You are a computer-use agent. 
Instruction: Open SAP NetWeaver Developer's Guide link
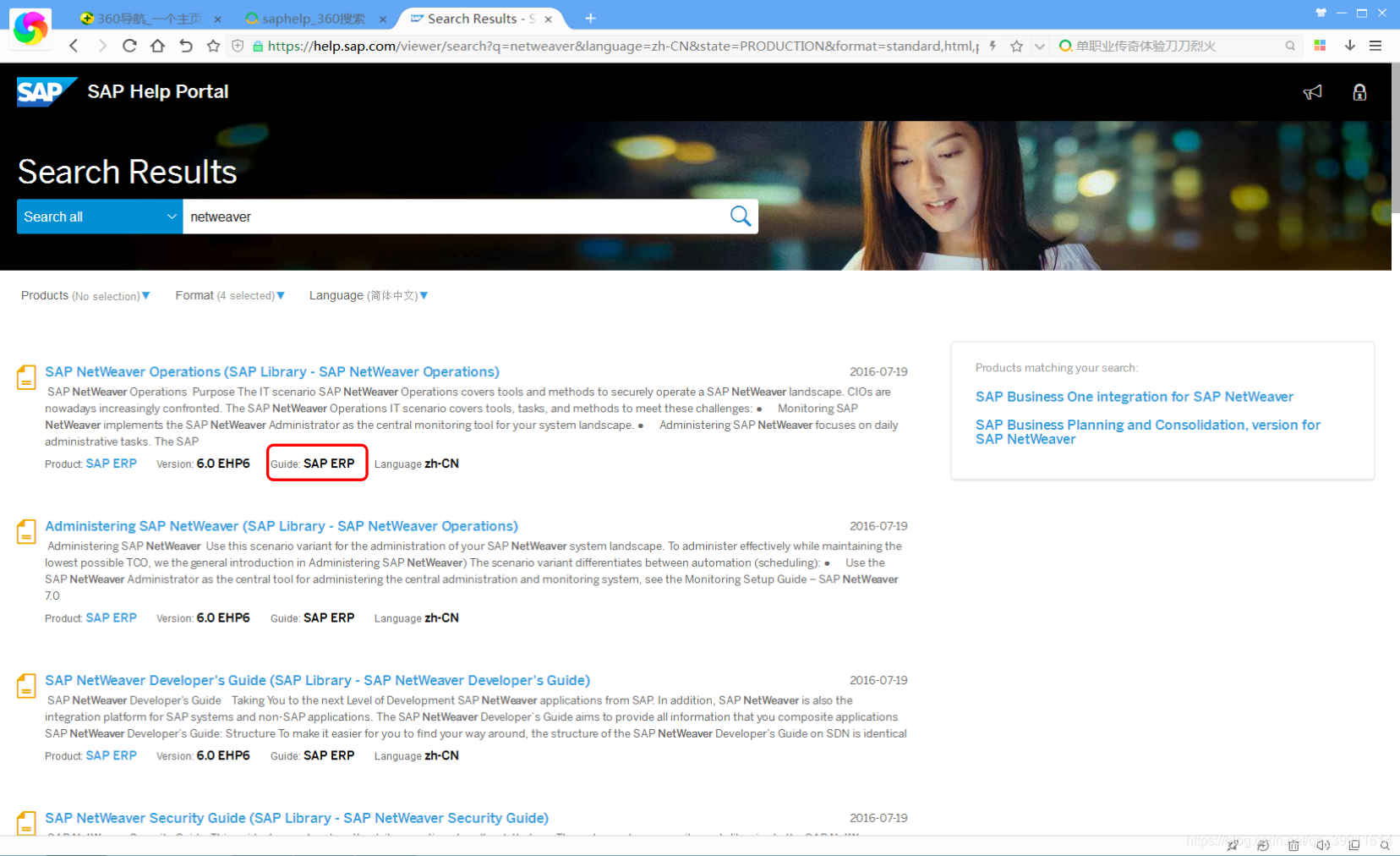[x=318, y=680]
